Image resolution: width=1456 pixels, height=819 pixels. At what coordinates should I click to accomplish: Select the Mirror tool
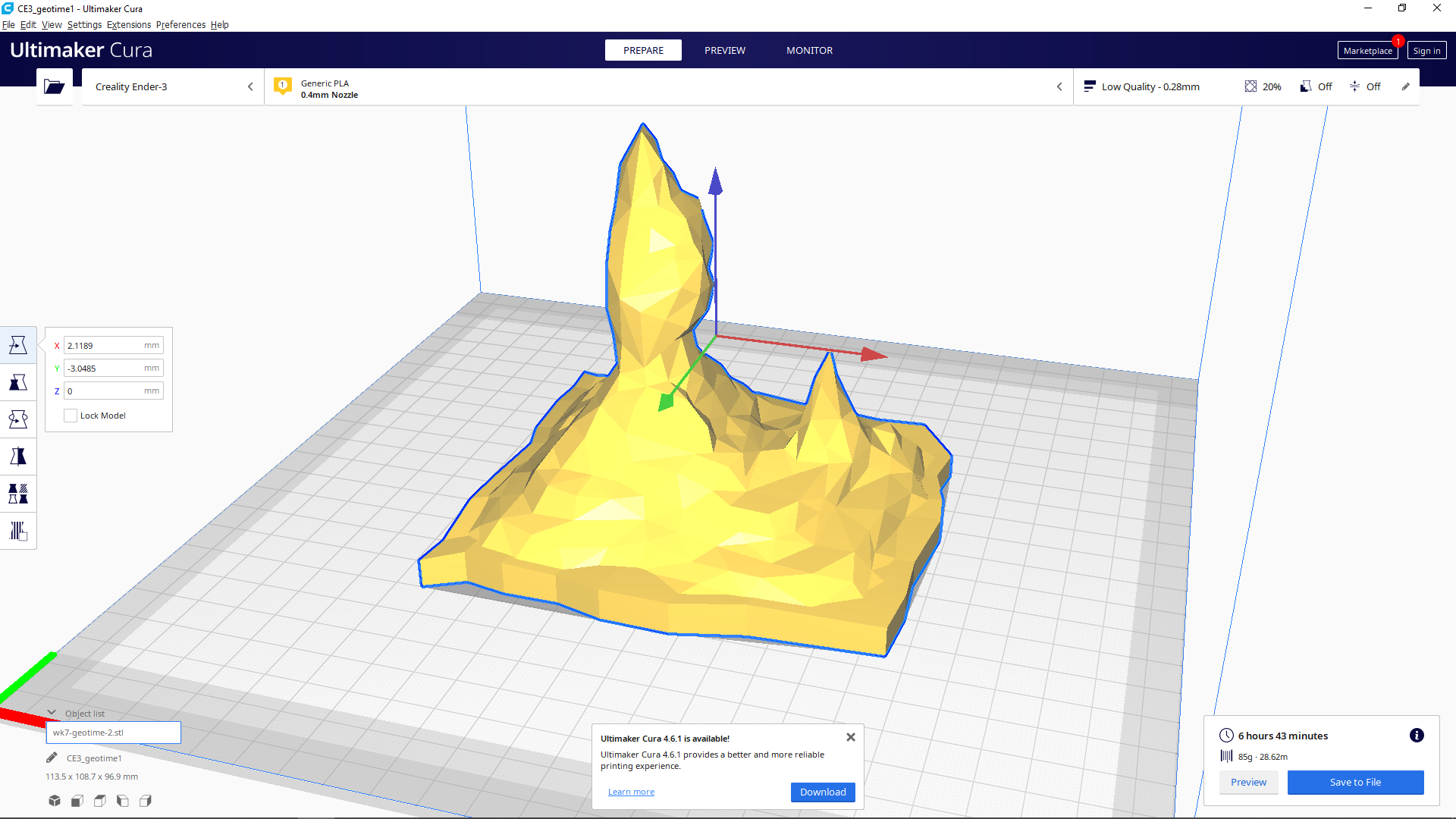18,457
